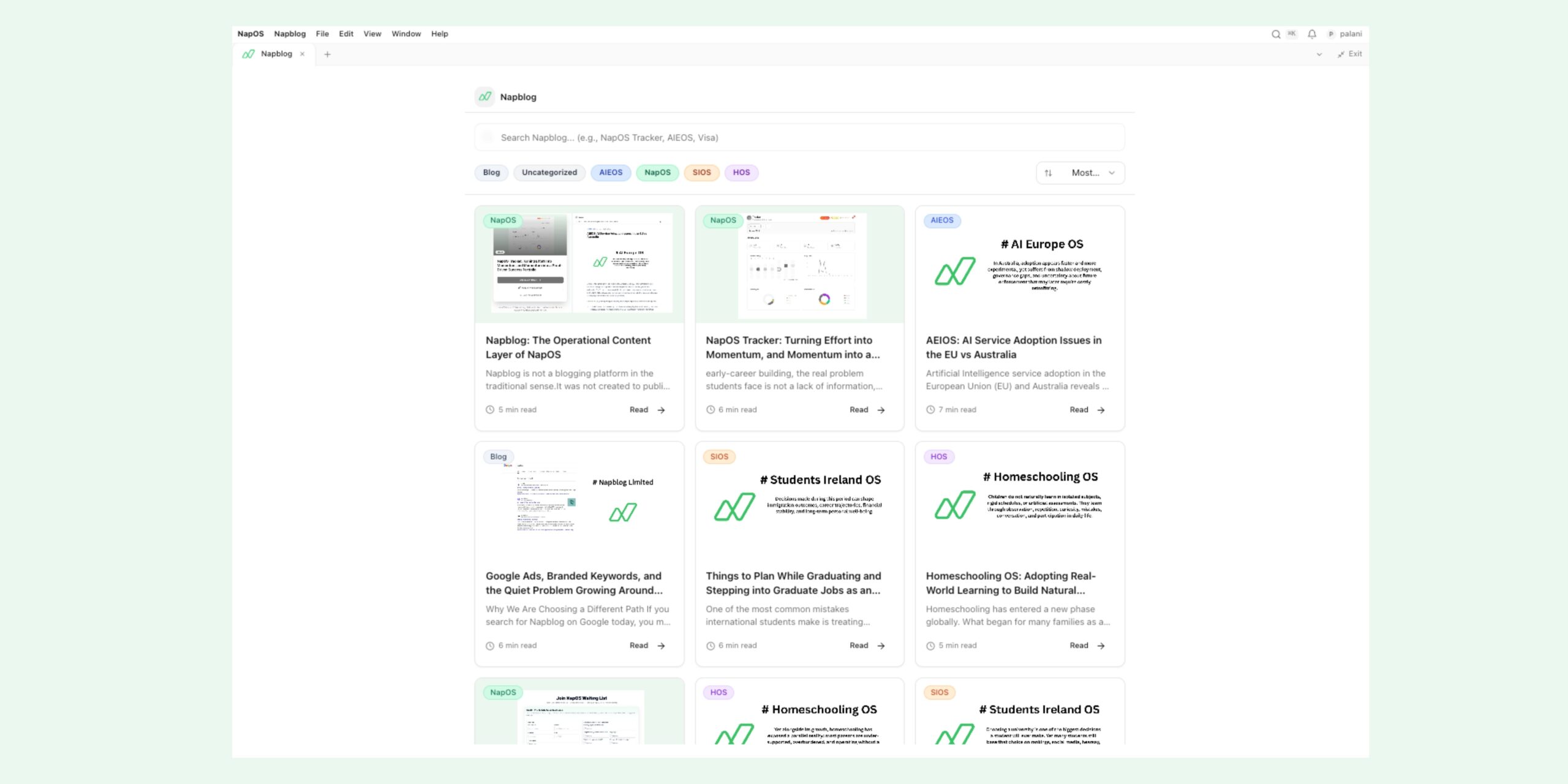Click the arrow icon next to Read on NapOS Tracker

tap(880, 410)
